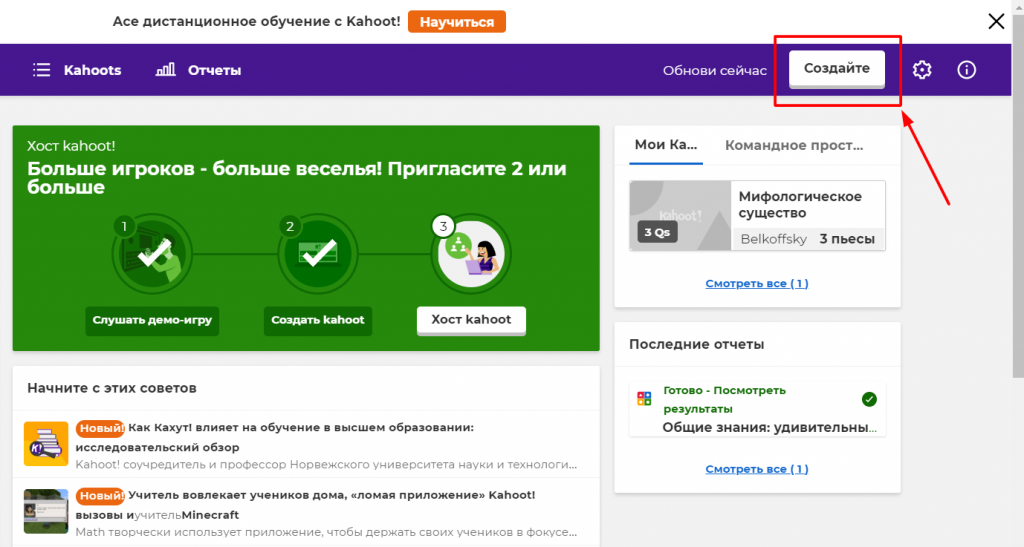
Task: Close the top banner with X
Action: click(996, 22)
